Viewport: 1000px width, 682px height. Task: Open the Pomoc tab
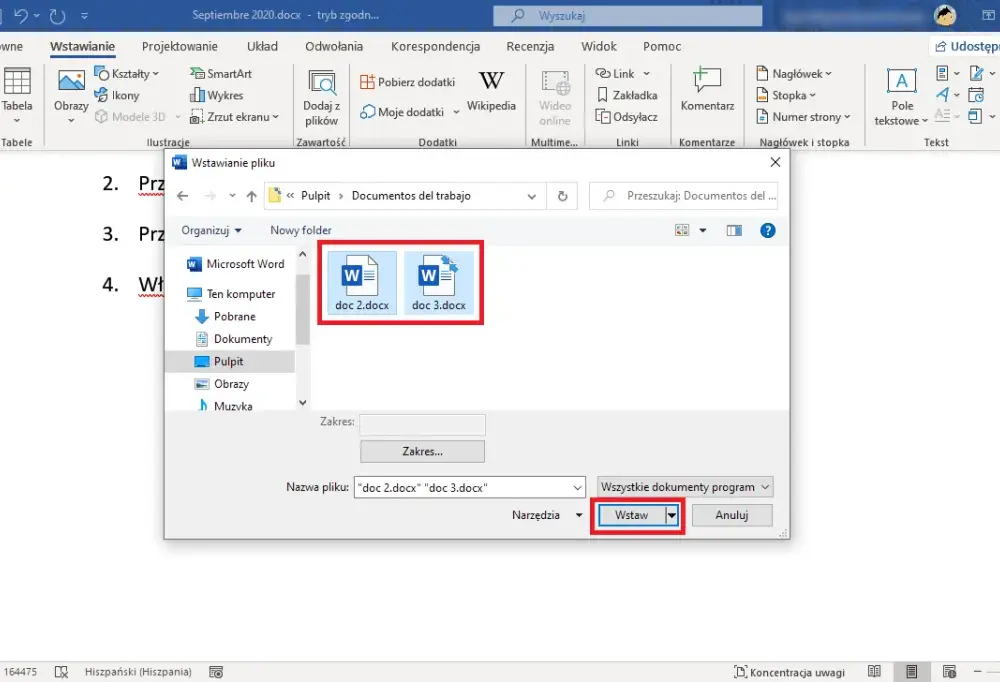(662, 46)
